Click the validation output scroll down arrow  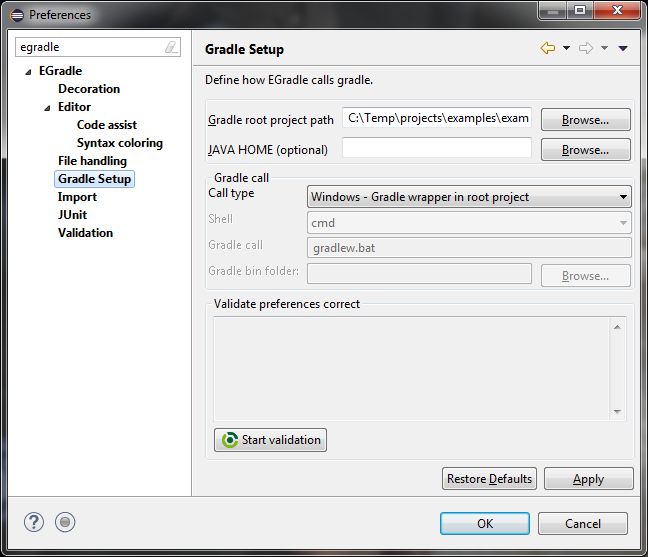pyautogui.click(x=617, y=412)
